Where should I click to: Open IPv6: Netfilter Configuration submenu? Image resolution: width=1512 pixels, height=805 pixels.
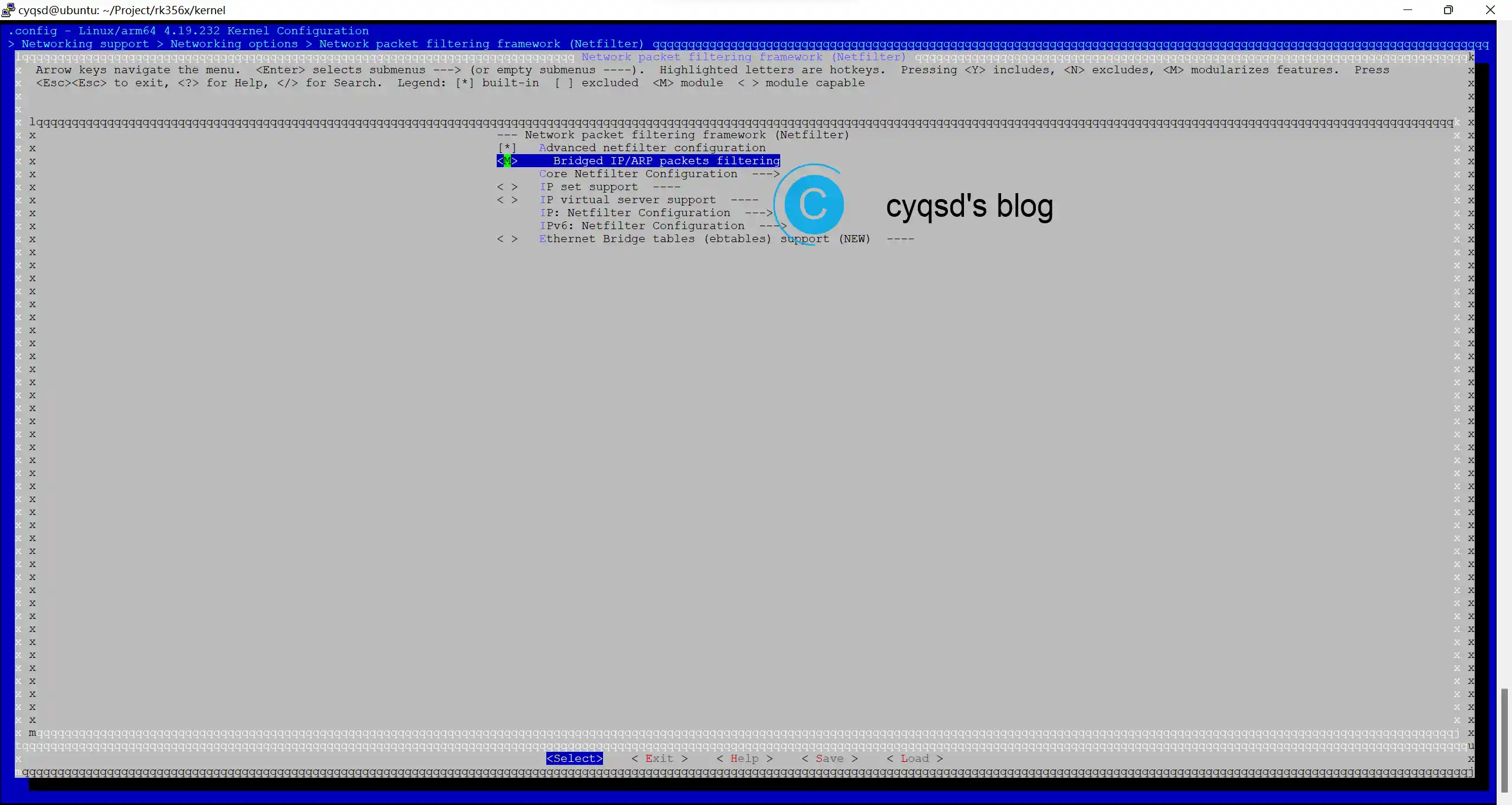click(x=663, y=226)
